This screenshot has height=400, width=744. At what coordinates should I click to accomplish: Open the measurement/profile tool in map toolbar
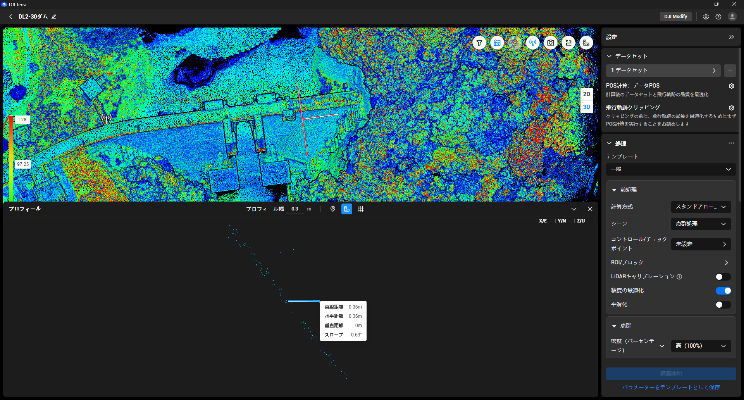pyautogui.click(x=586, y=43)
